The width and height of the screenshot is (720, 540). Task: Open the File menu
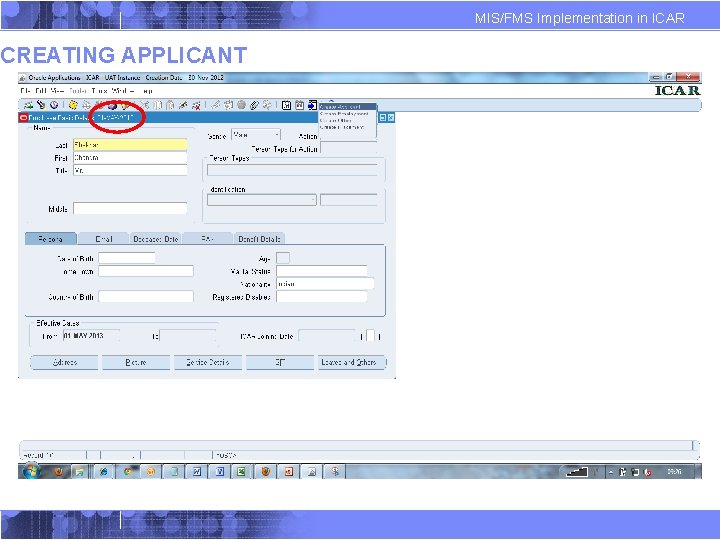coord(25,91)
